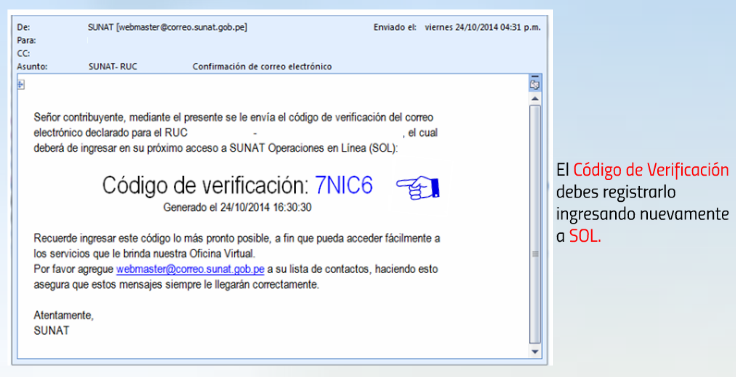Click the Código de verificación: heading
This screenshot has width=736, height=377.
click(206, 185)
